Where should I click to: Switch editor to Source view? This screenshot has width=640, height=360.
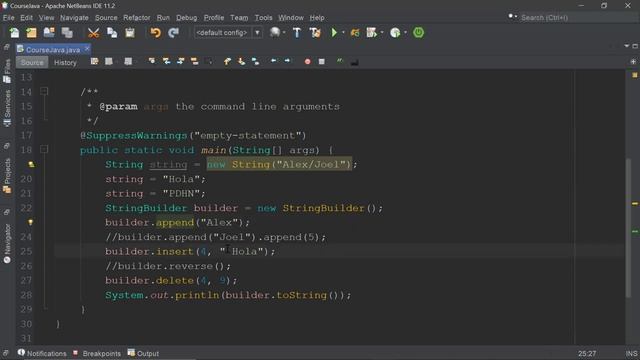[x=32, y=62]
